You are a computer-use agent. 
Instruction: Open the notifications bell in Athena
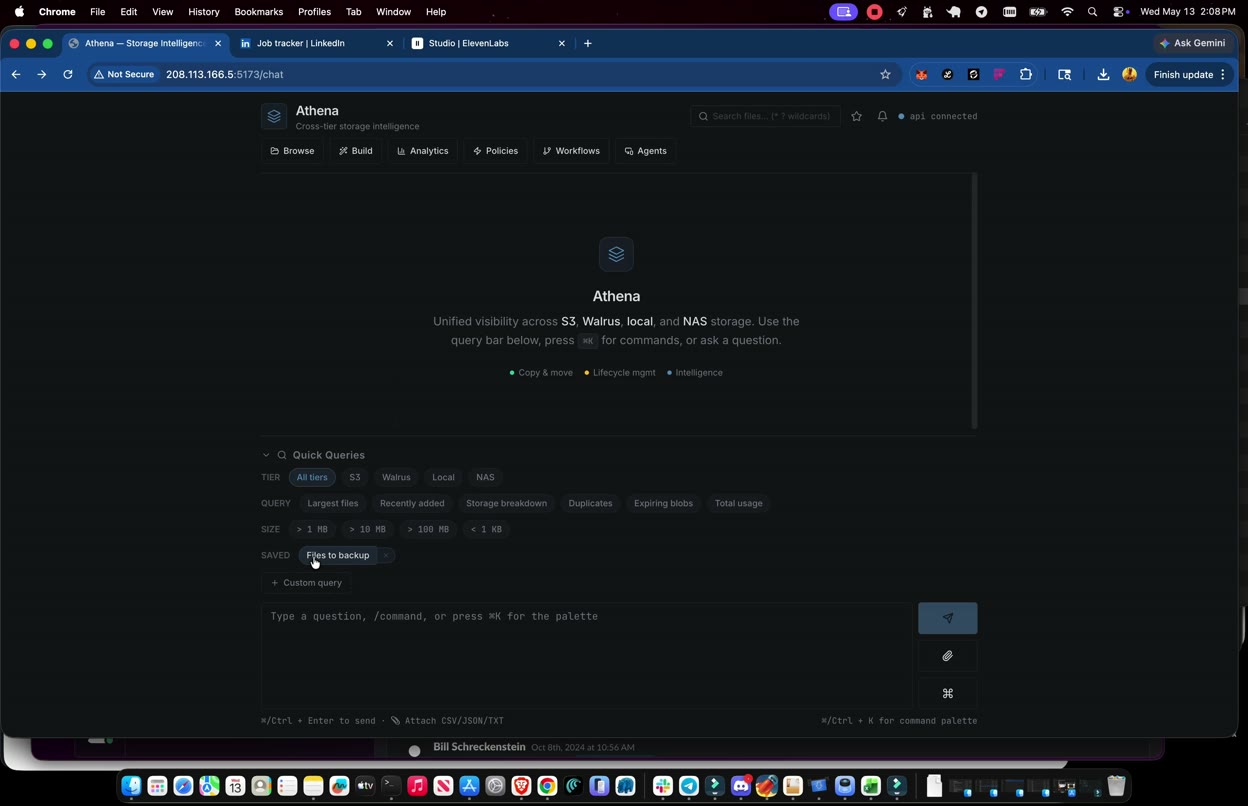[x=882, y=117]
